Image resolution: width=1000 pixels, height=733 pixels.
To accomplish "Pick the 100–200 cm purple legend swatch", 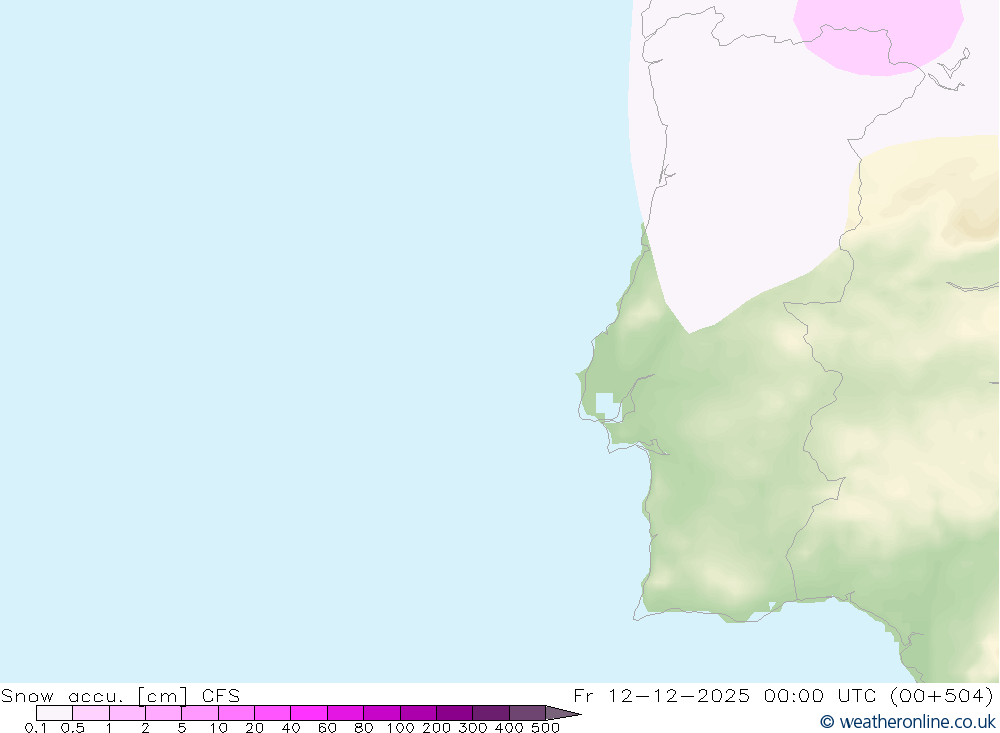I will 418,713.
